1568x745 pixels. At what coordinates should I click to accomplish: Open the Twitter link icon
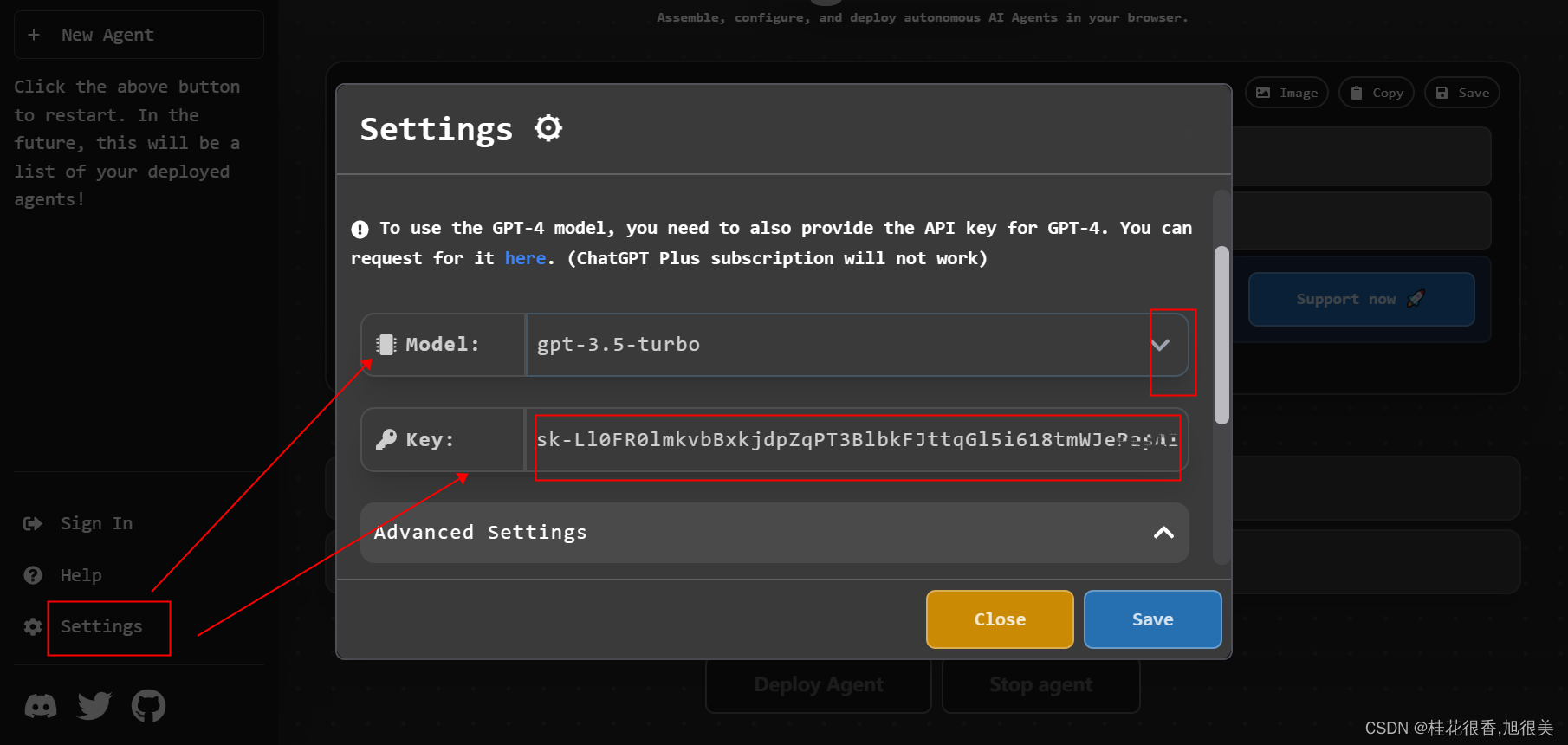tap(94, 706)
